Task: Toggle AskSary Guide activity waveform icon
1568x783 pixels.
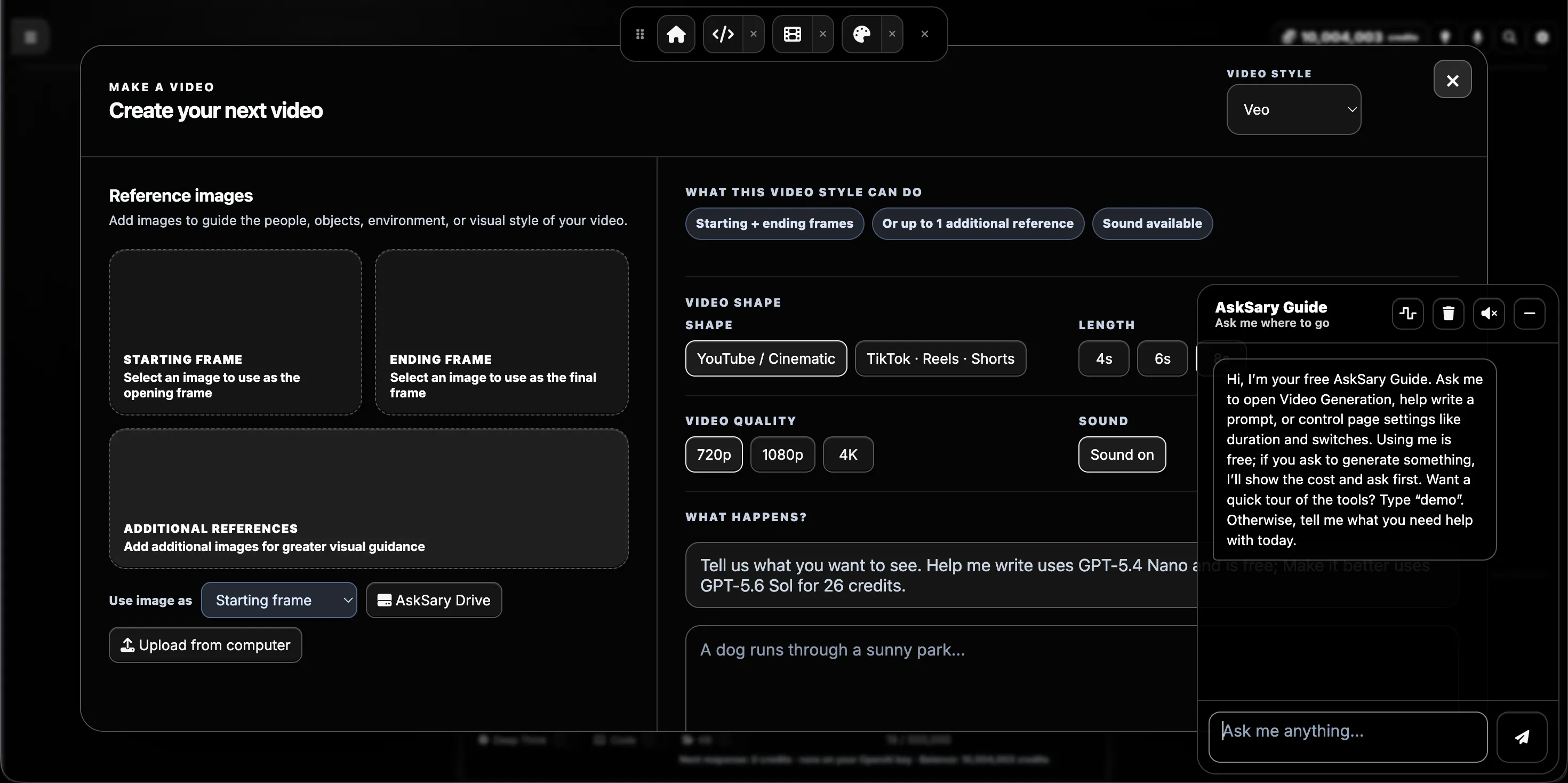Action: 1407,314
